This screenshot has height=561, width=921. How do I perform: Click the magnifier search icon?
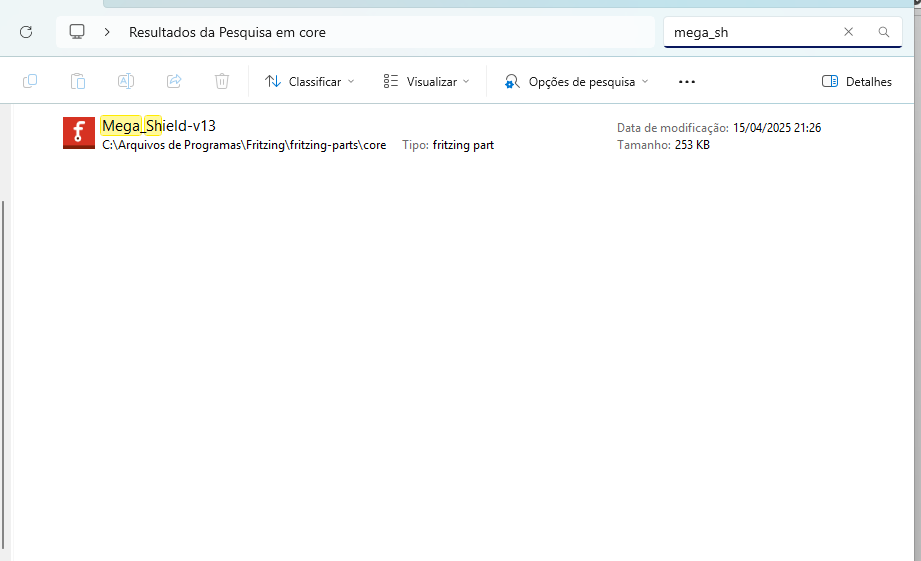pos(883,32)
